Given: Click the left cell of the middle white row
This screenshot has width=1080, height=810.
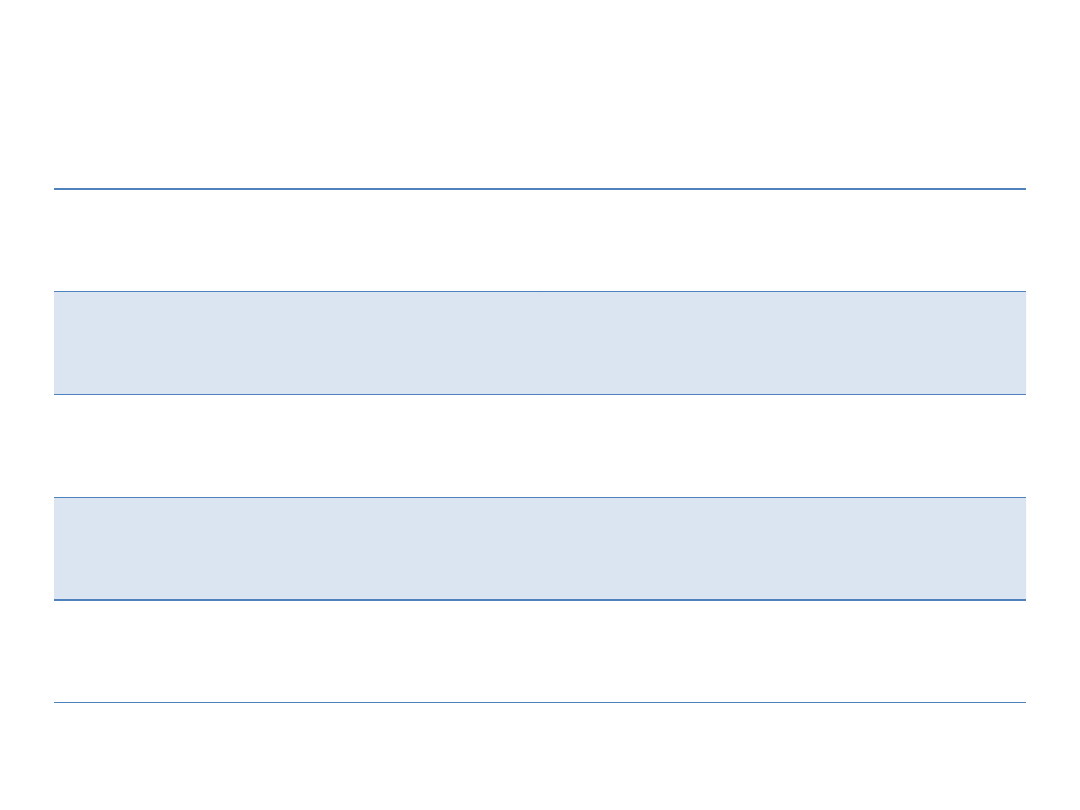Looking at the screenshot, I should pos(297,446).
